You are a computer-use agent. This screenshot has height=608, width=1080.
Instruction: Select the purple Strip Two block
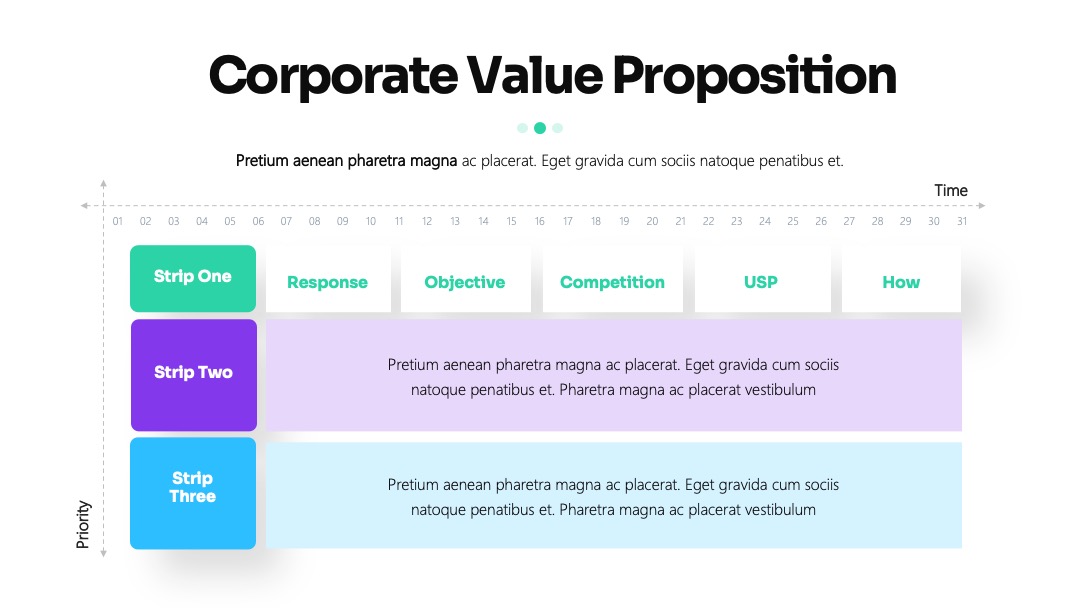point(194,375)
